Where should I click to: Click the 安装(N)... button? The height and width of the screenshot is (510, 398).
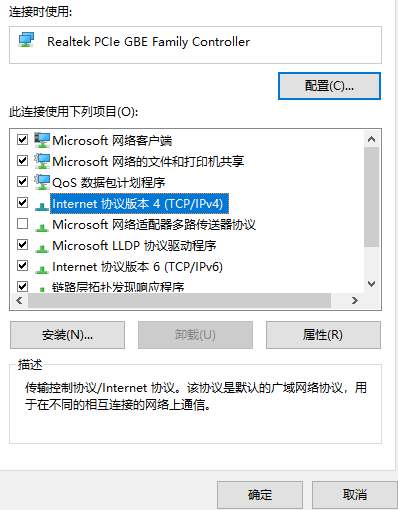coord(67,335)
